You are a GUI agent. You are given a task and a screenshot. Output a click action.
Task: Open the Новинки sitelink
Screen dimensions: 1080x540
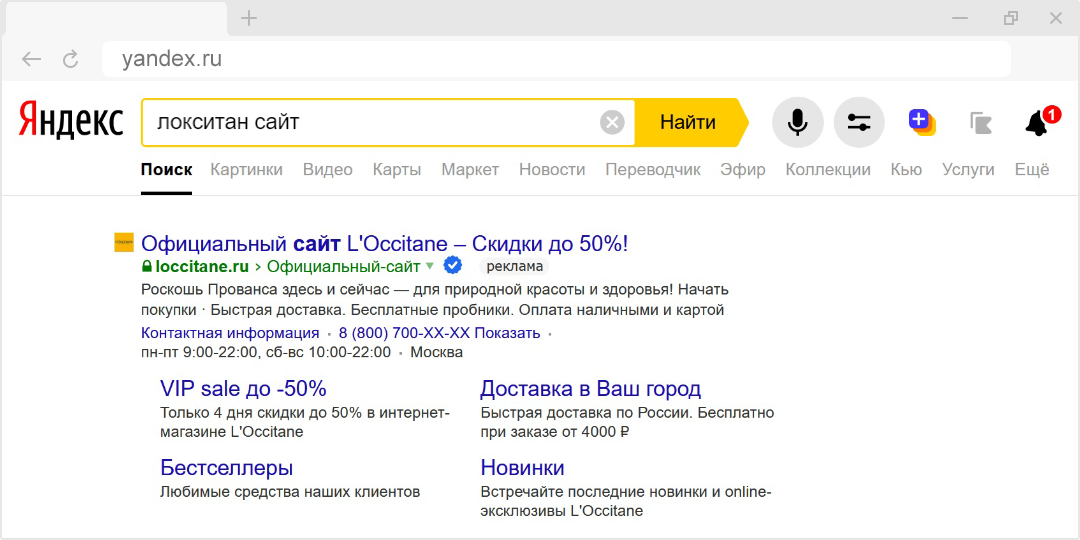point(523,468)
